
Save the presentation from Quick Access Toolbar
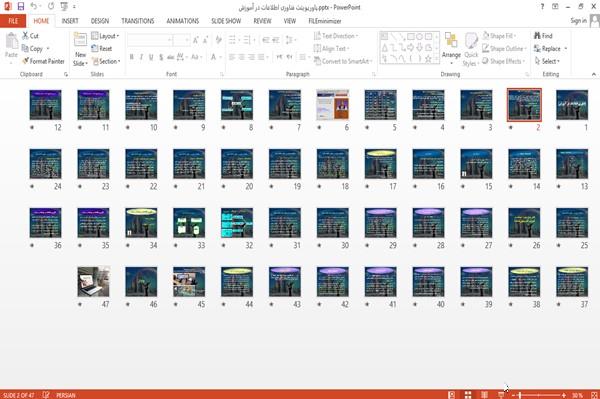coord(21,7)
